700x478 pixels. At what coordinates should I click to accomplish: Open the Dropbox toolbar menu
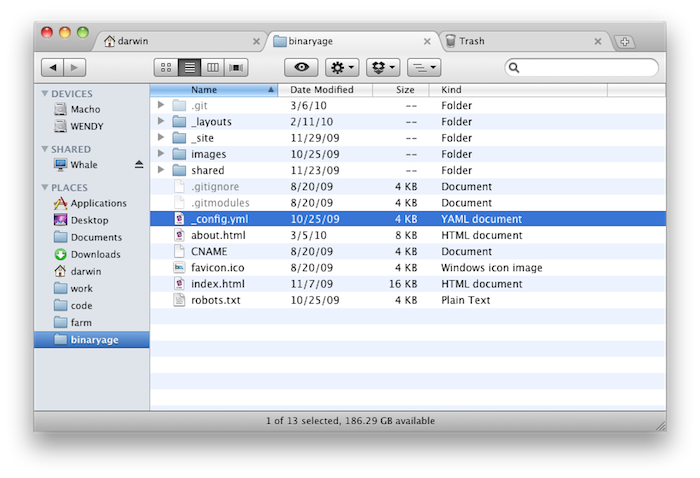383,67
